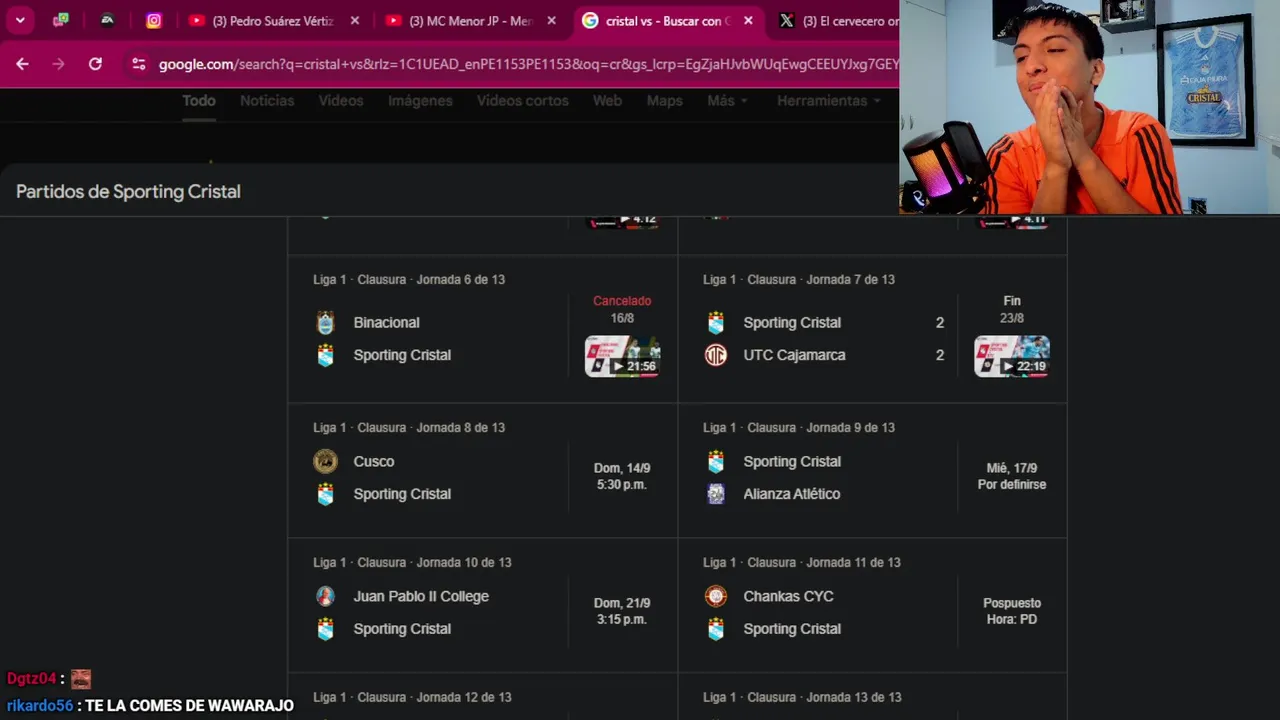Play the 22:19 match highlights video
This screenshot has width=1280, height=720.
click(1012, 356)
